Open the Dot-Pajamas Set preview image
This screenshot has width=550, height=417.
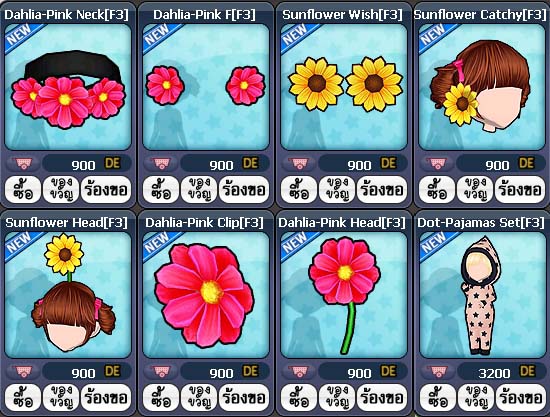pyautogui.click(x=482, y=295)
